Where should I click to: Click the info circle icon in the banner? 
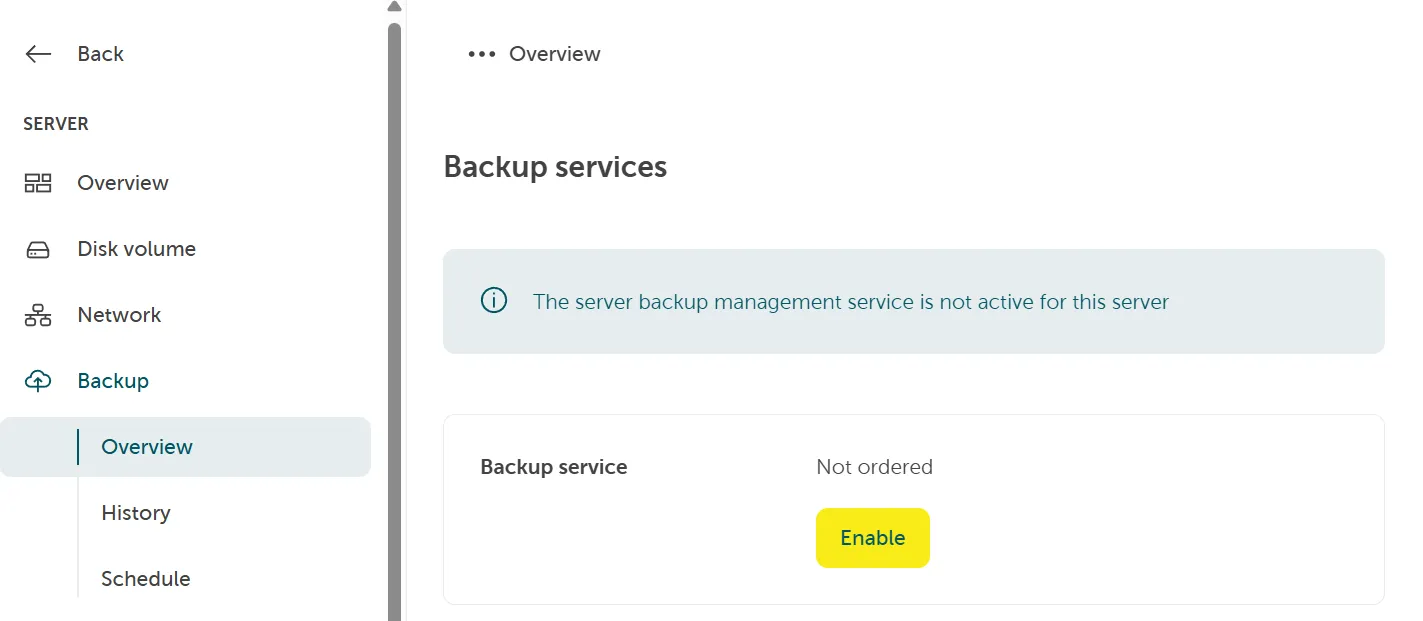coord(493,300)
